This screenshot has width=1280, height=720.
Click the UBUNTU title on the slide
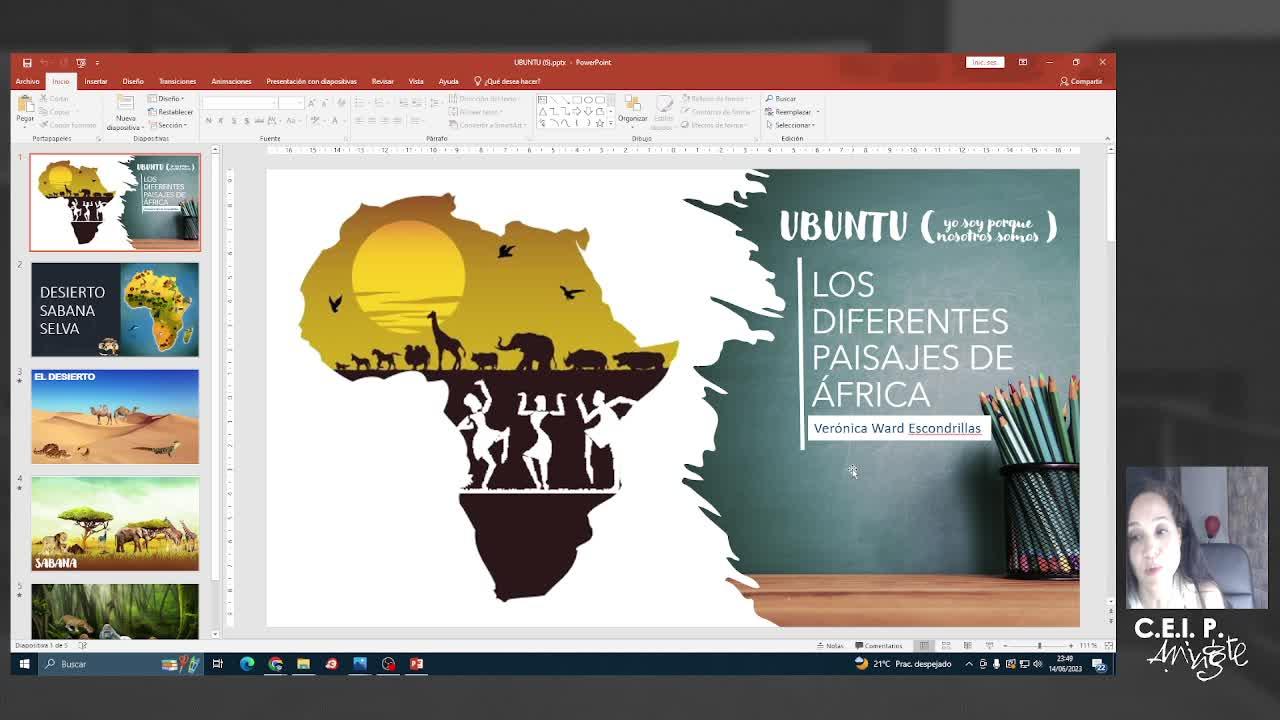(843, 226)
